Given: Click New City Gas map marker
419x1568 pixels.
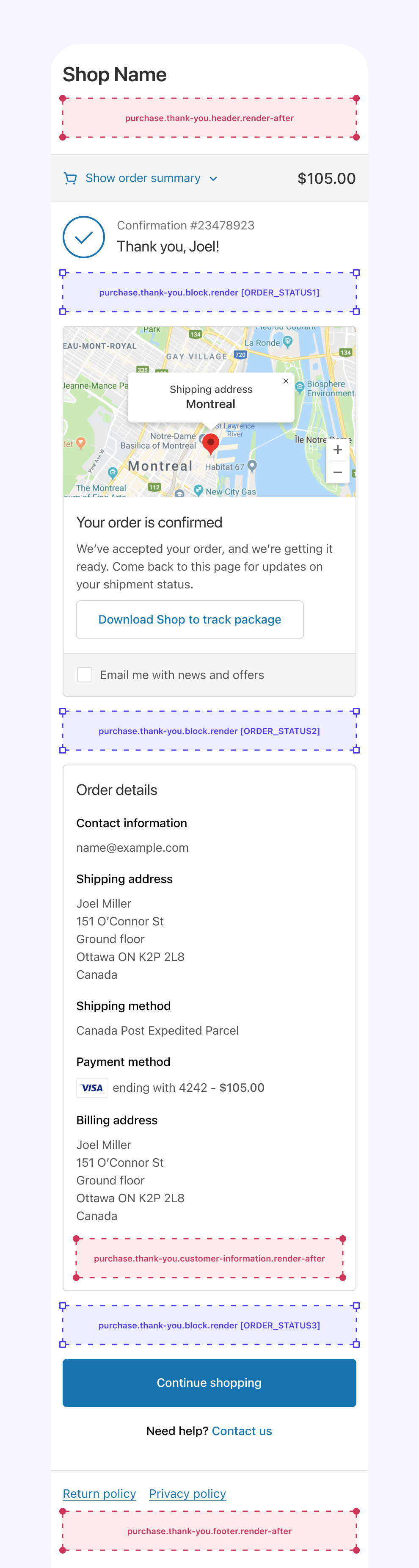Looking at the screenshot, I should point(199,490).
